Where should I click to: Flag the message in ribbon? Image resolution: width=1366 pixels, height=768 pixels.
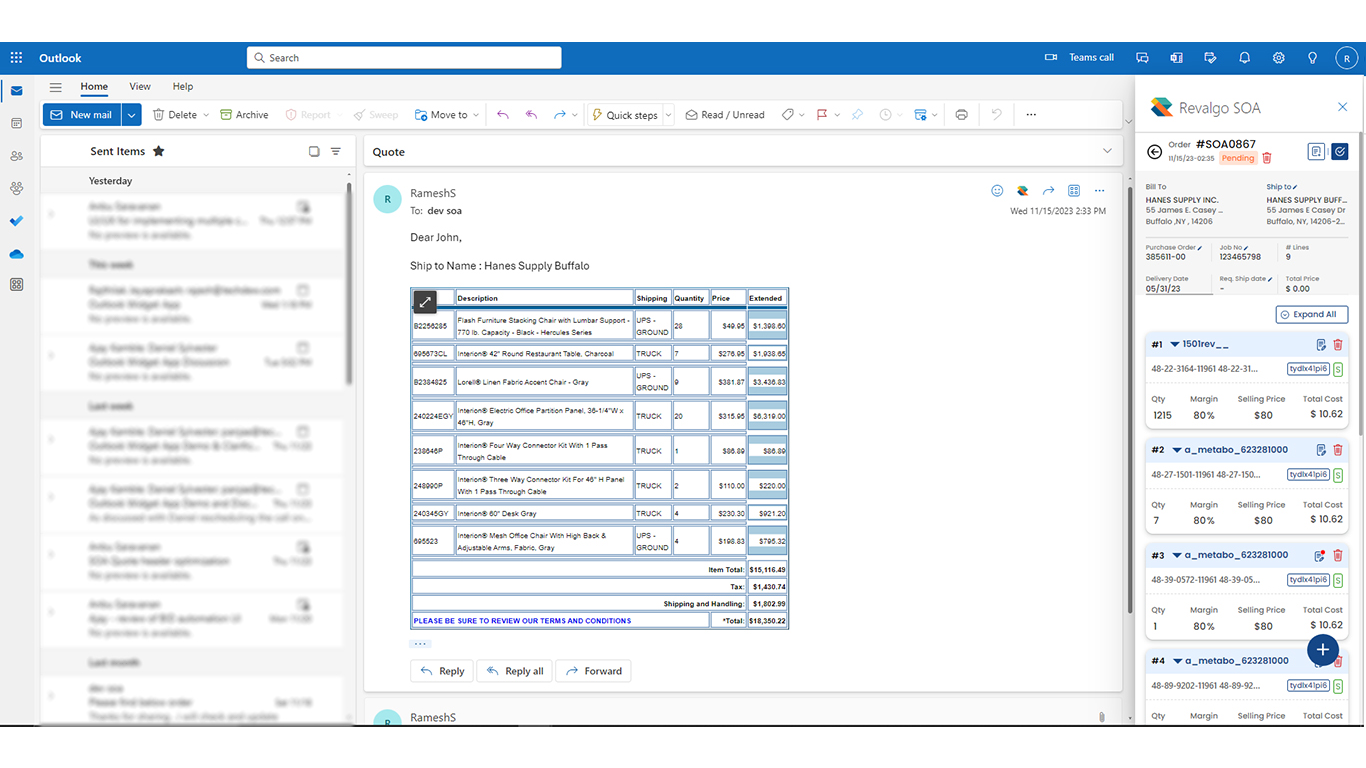[x=821, y=115]
